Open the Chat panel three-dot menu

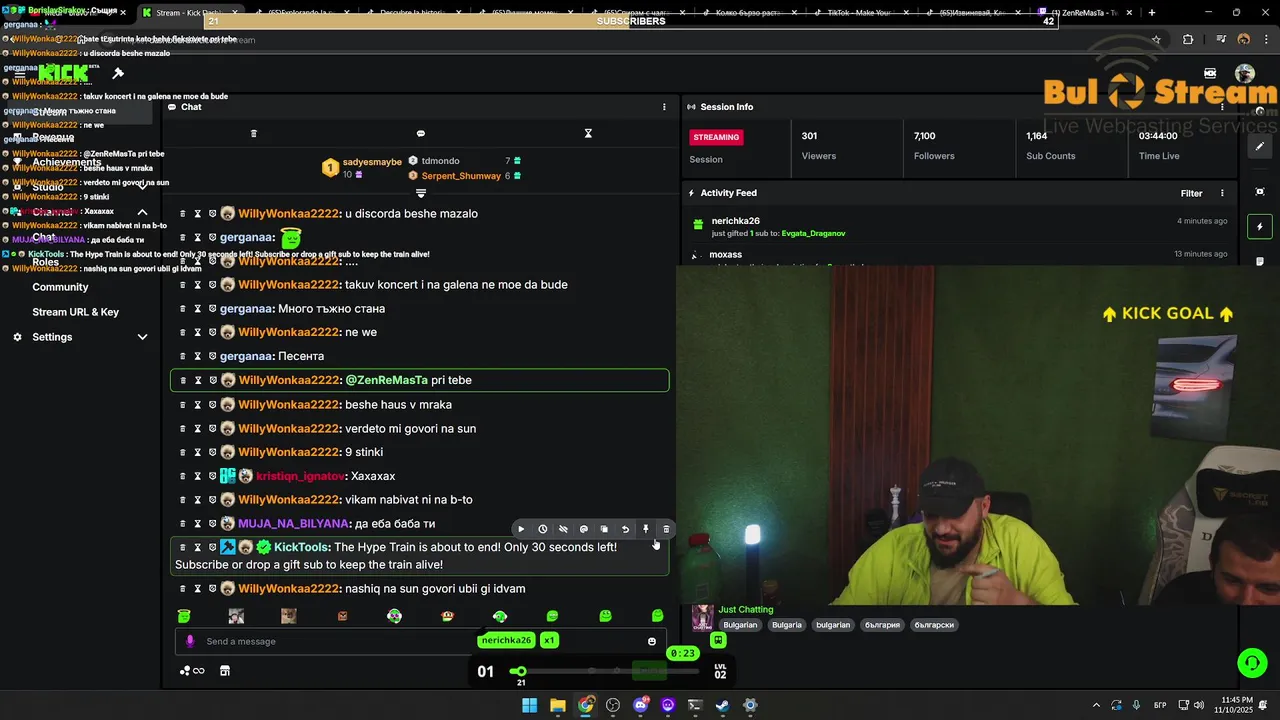pyautogui.click(x=664, y=107)
